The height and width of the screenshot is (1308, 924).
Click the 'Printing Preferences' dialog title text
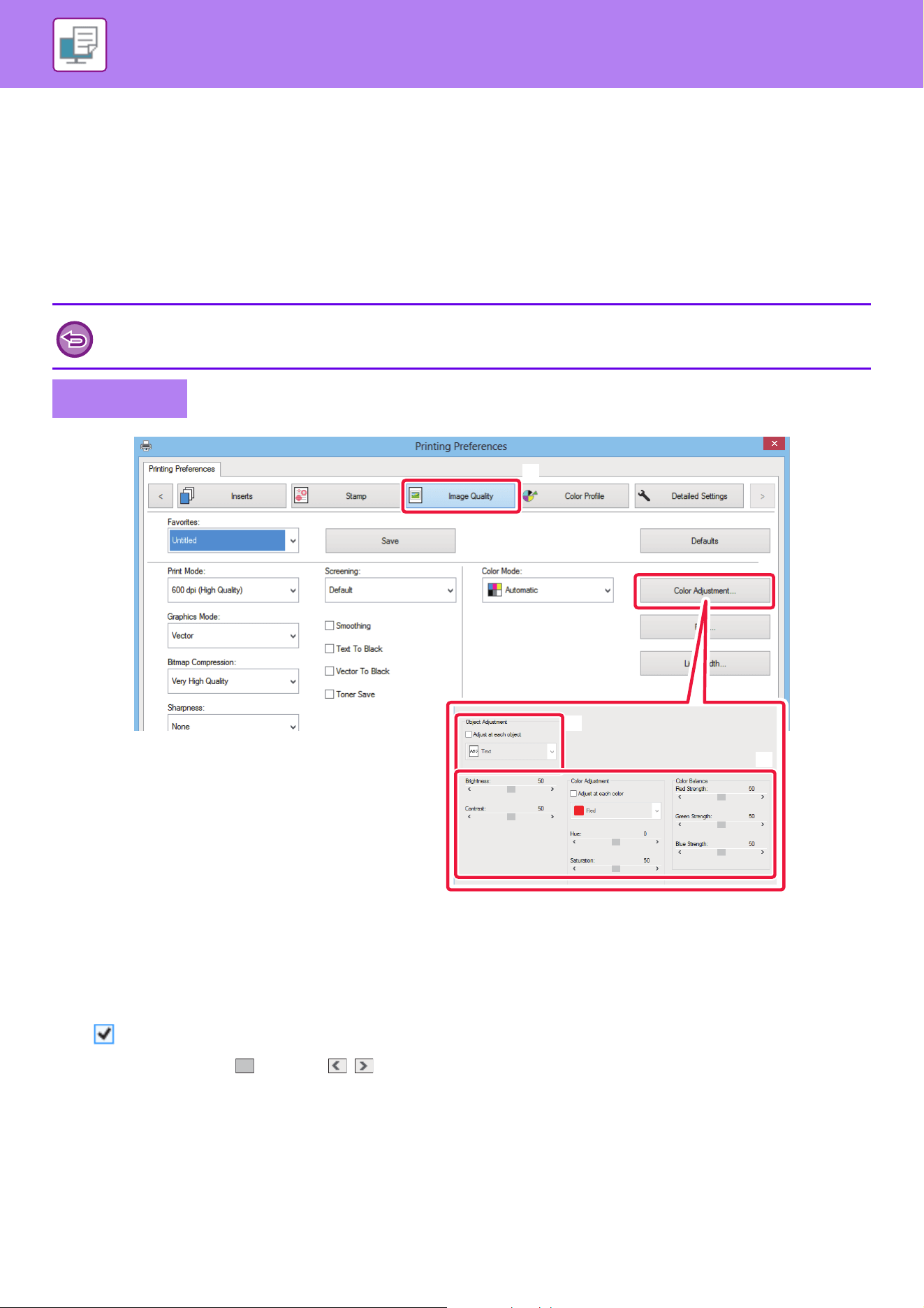(x=461, y=446)
